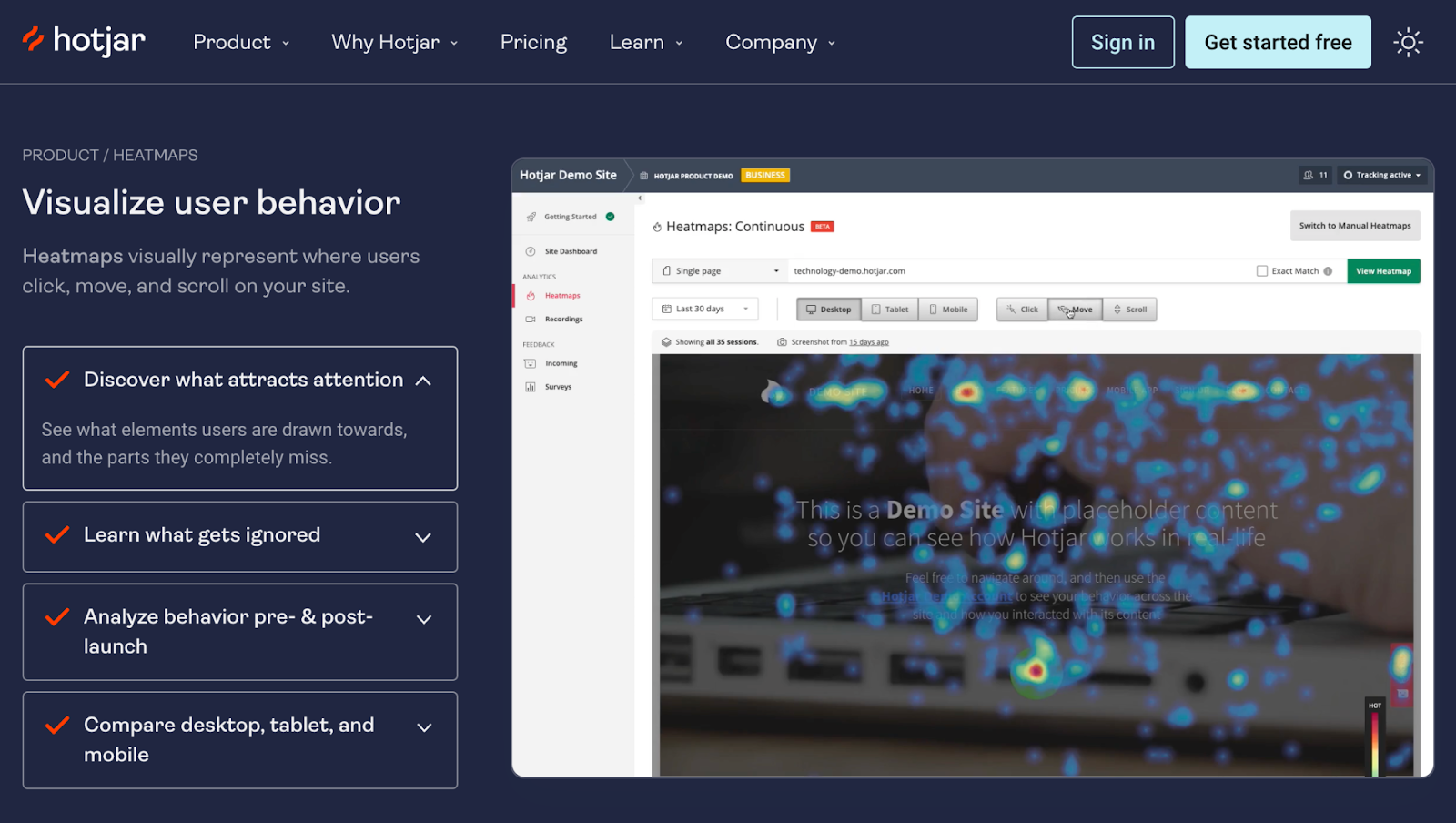Open the Why Hotjar menu
Viewport: 1456px width, 823px height.
(x=395, y=42)
